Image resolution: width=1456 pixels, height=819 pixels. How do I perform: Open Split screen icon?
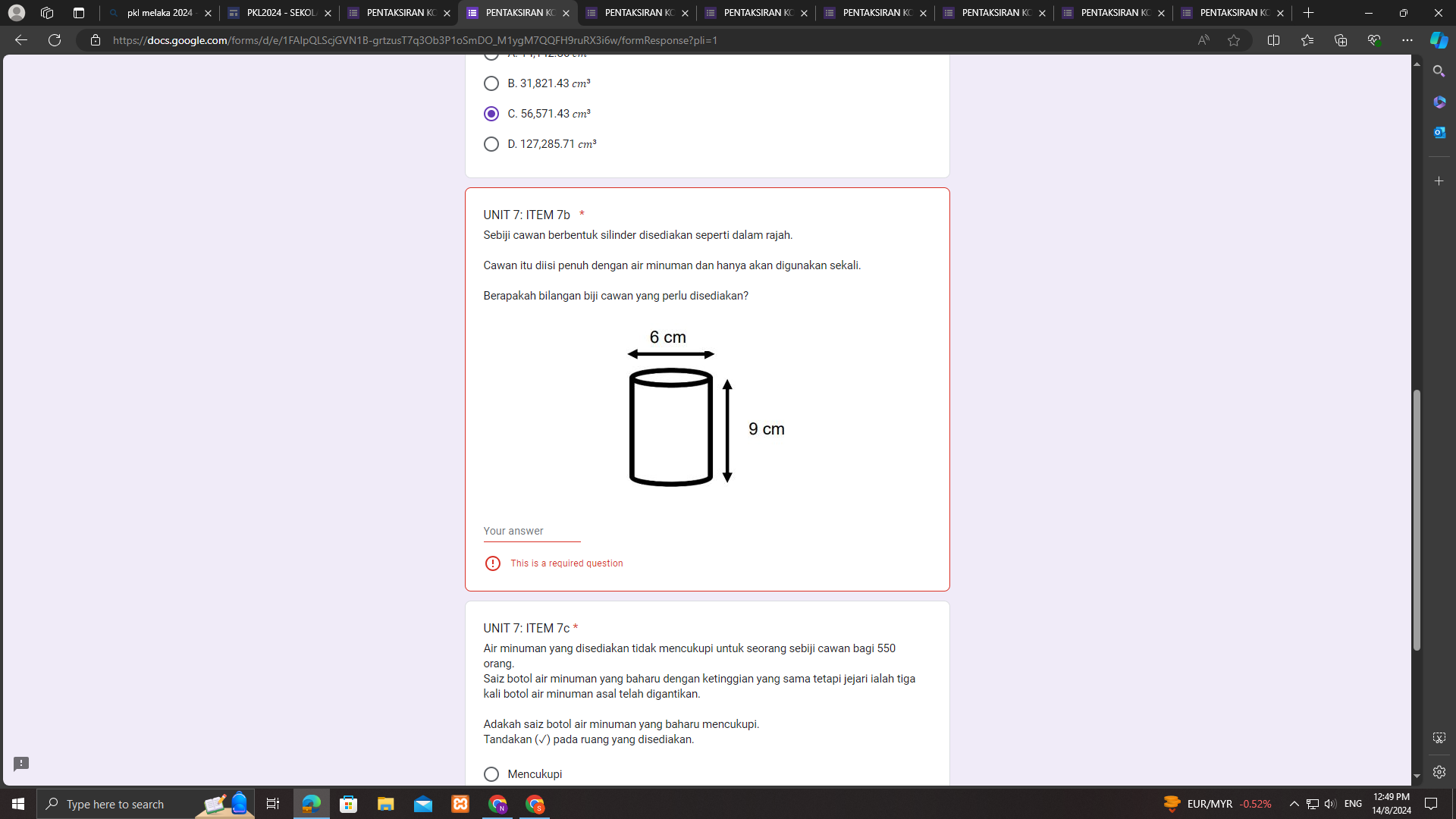(x=1273, y=40)
